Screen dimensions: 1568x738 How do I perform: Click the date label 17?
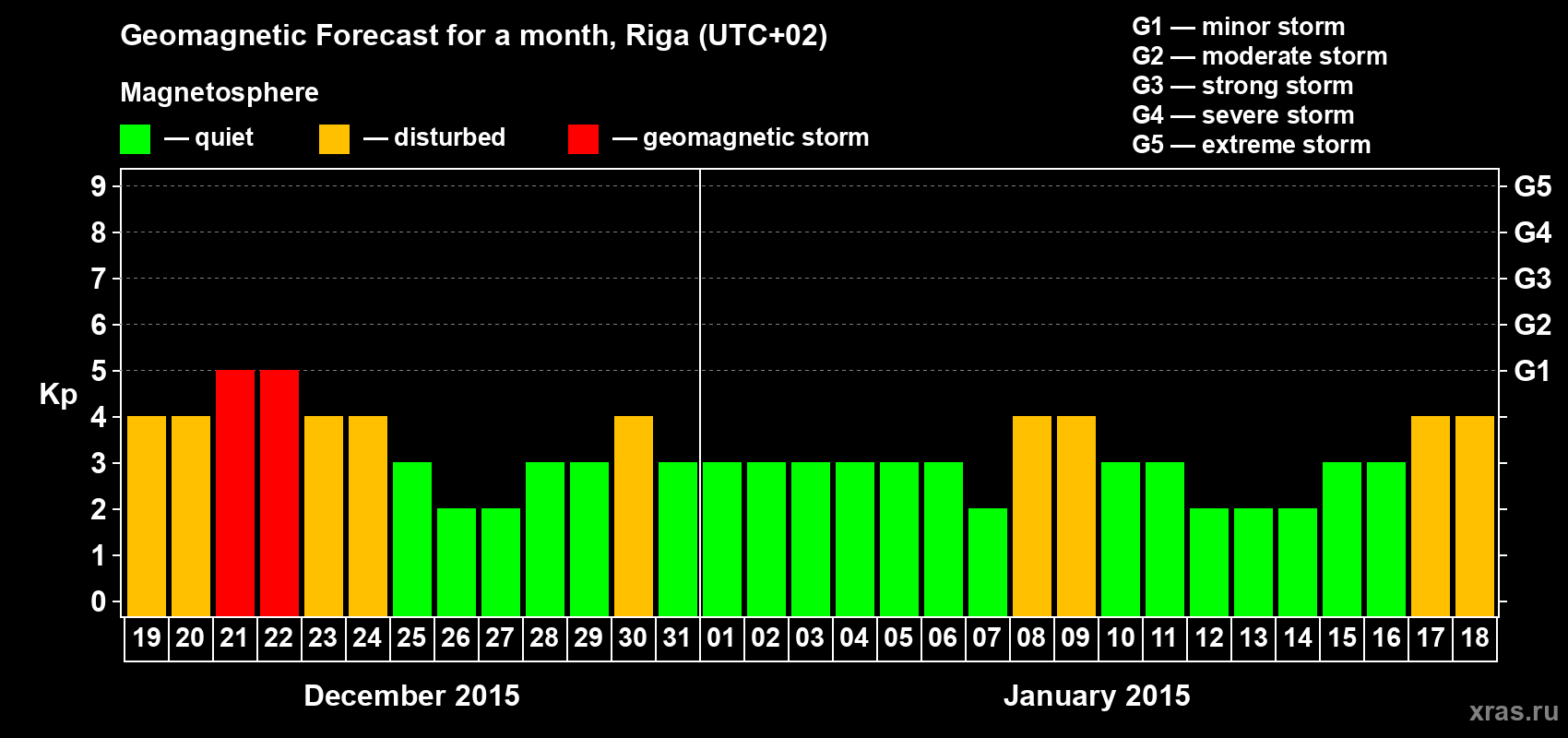1431,637
